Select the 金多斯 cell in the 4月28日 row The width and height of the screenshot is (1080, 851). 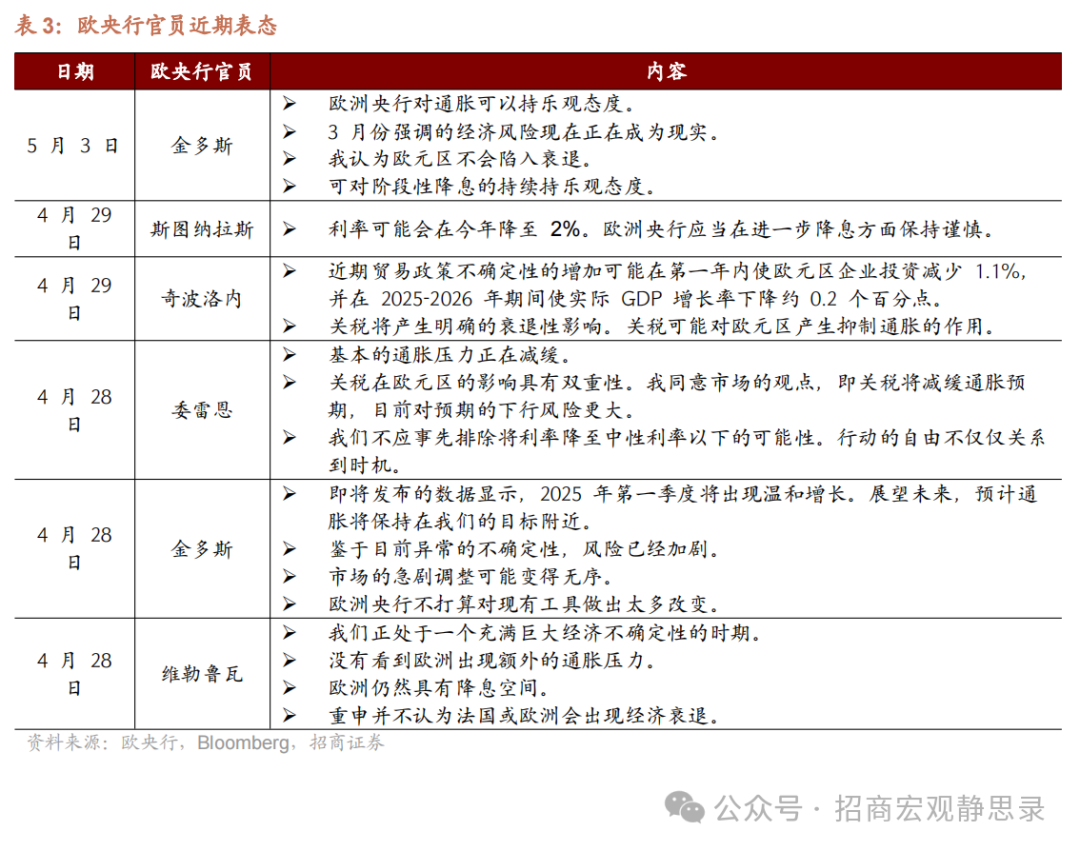click(x=202, y=549)
